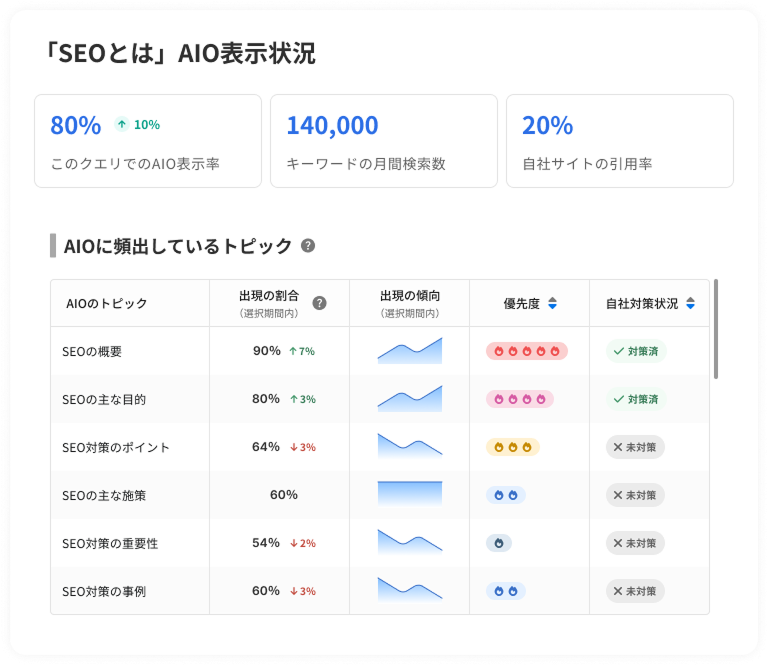Click help icon beside AIOに頻出しているトピック heading
The image size is (768, 665).
308,246
